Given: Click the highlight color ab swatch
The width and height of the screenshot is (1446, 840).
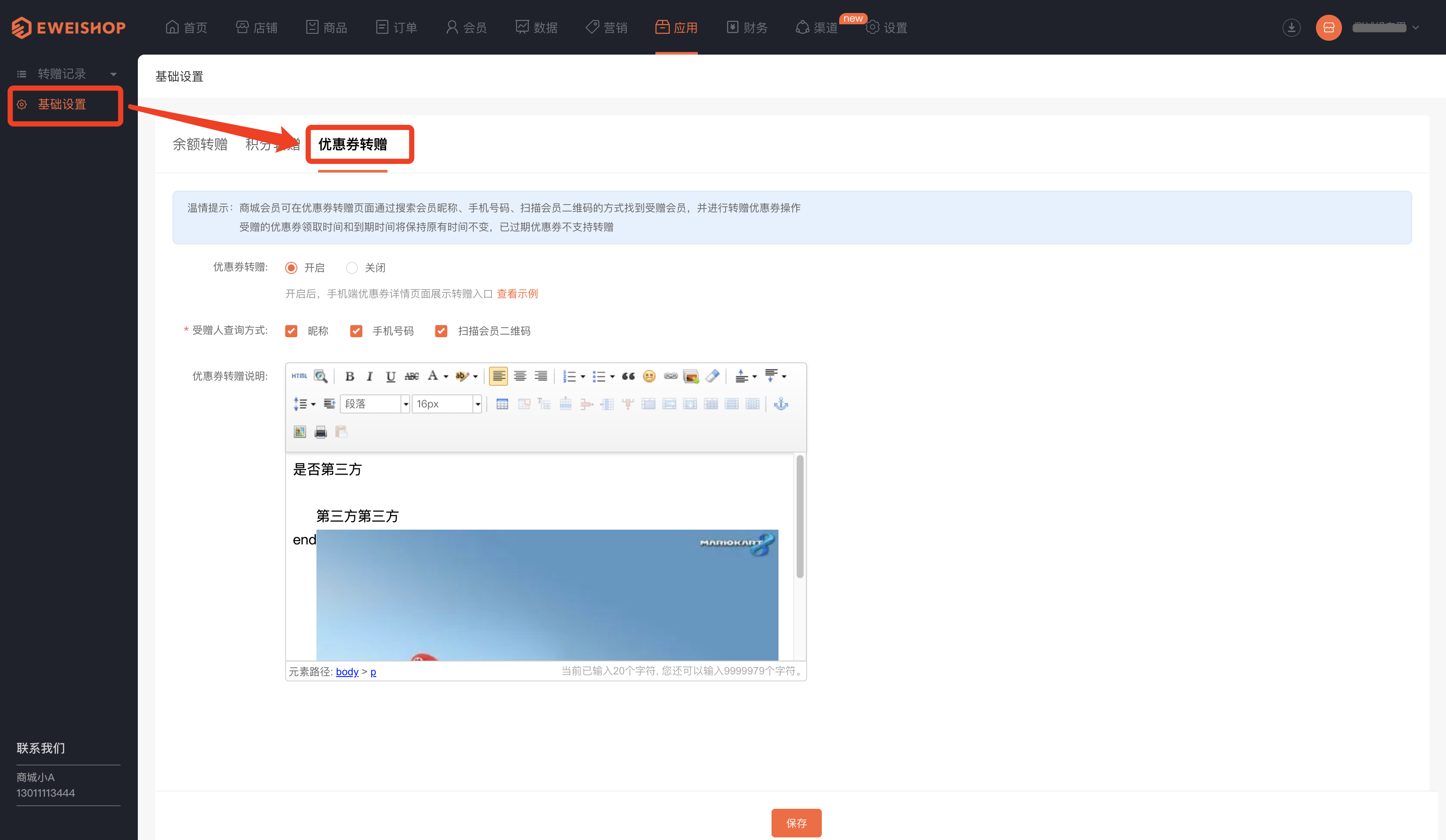Looking at the screenshot, I should [x=461, y=376].
